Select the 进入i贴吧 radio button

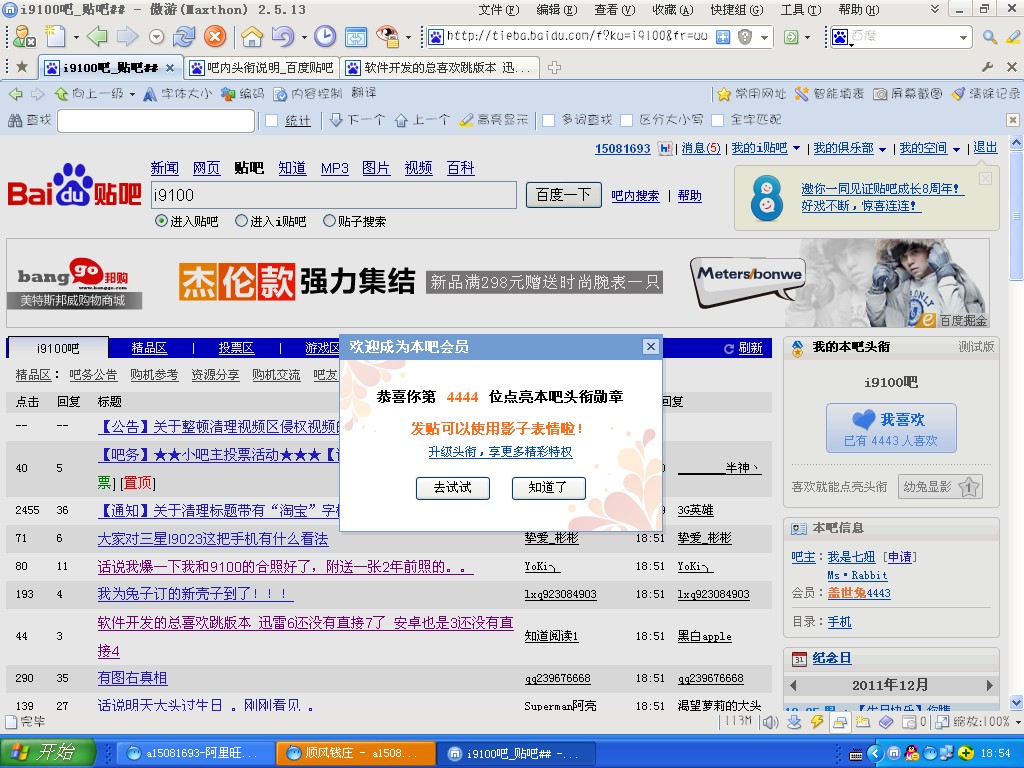pos(242,221)
